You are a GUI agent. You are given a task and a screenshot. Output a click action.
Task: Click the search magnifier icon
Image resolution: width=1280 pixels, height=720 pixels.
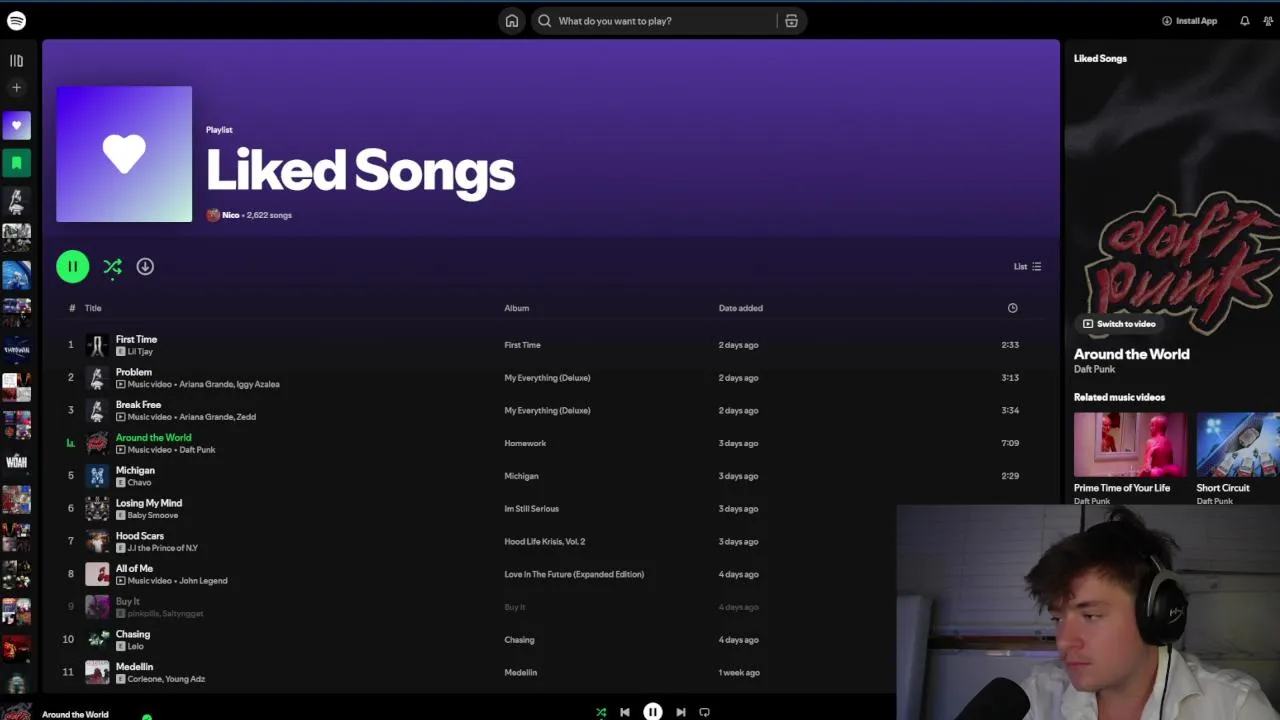coord(545,21)
